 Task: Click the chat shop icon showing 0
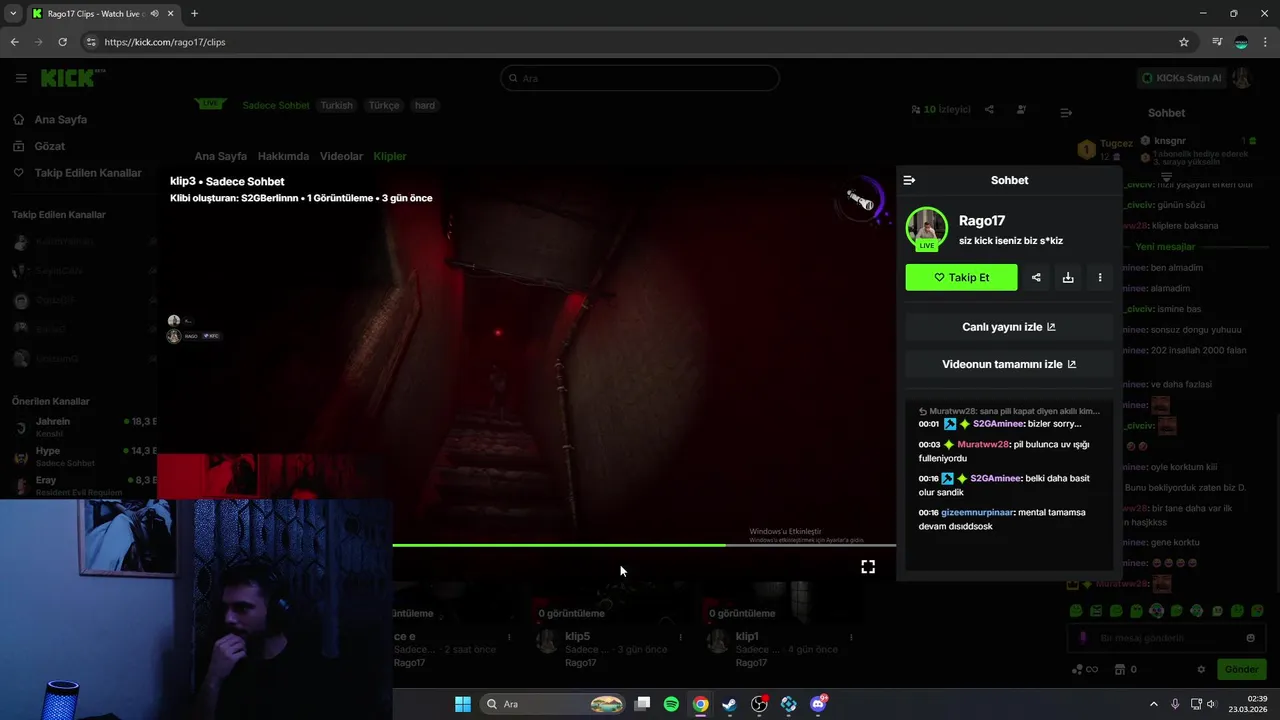pos(1126,670)
